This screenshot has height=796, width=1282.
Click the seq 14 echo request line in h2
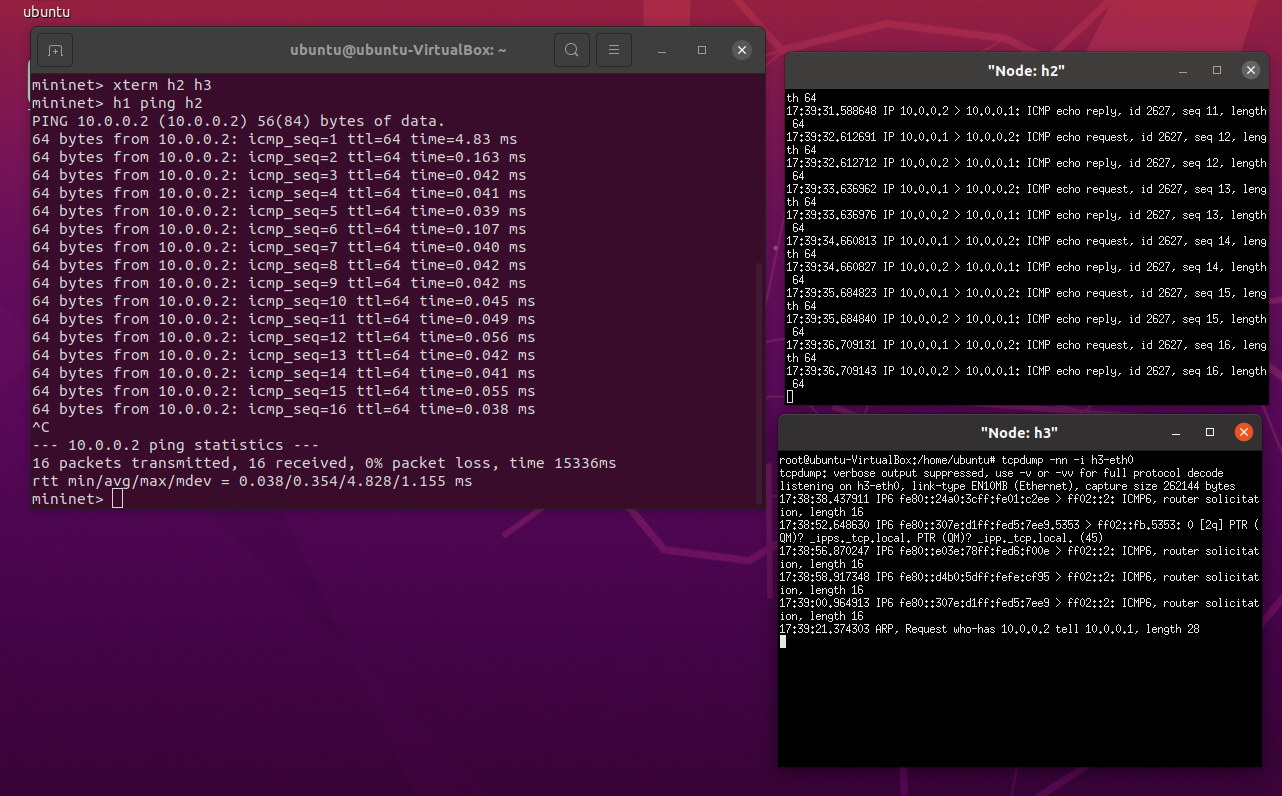coord(1027,247)
